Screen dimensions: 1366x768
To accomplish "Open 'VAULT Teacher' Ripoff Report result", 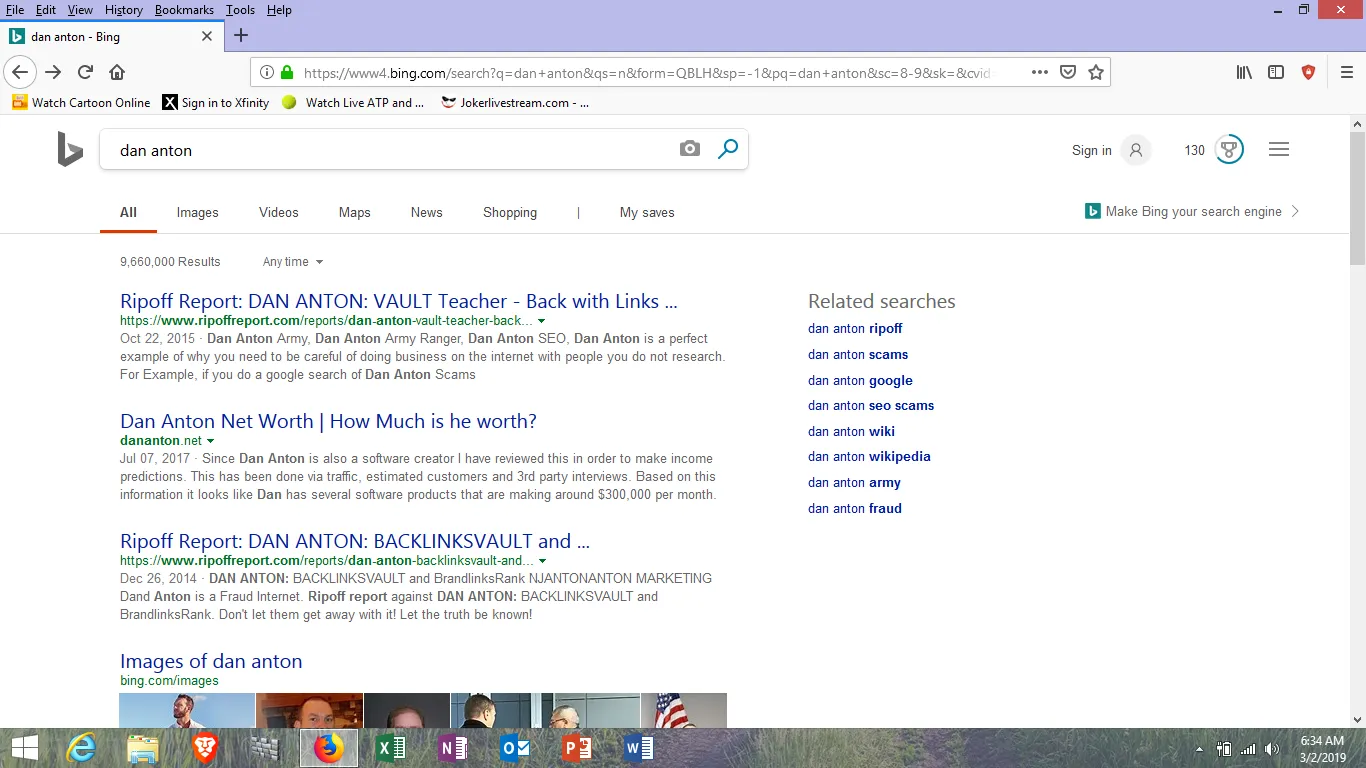I will pos(399,301).
